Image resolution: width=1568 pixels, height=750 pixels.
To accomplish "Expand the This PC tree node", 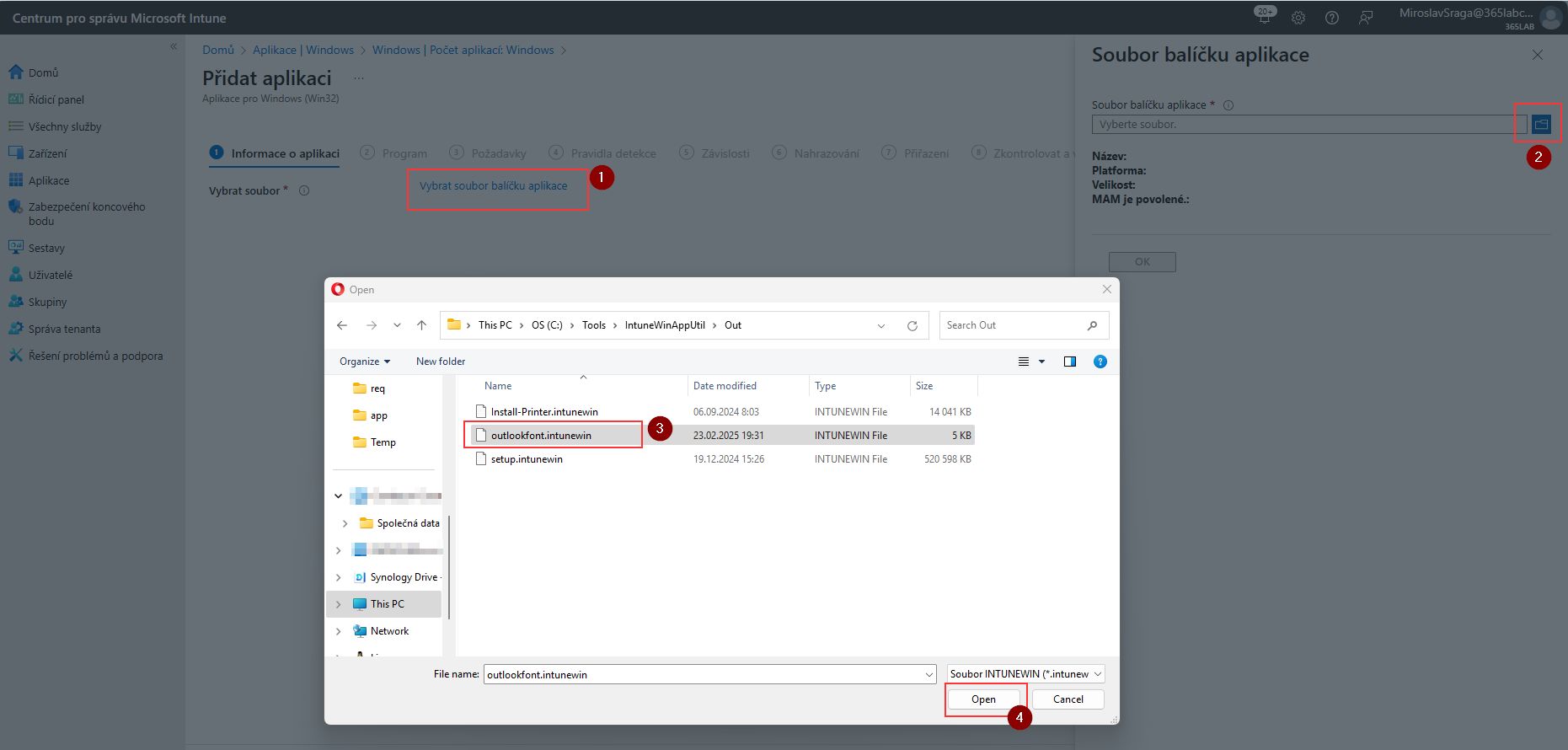I will tap(339, 604).
